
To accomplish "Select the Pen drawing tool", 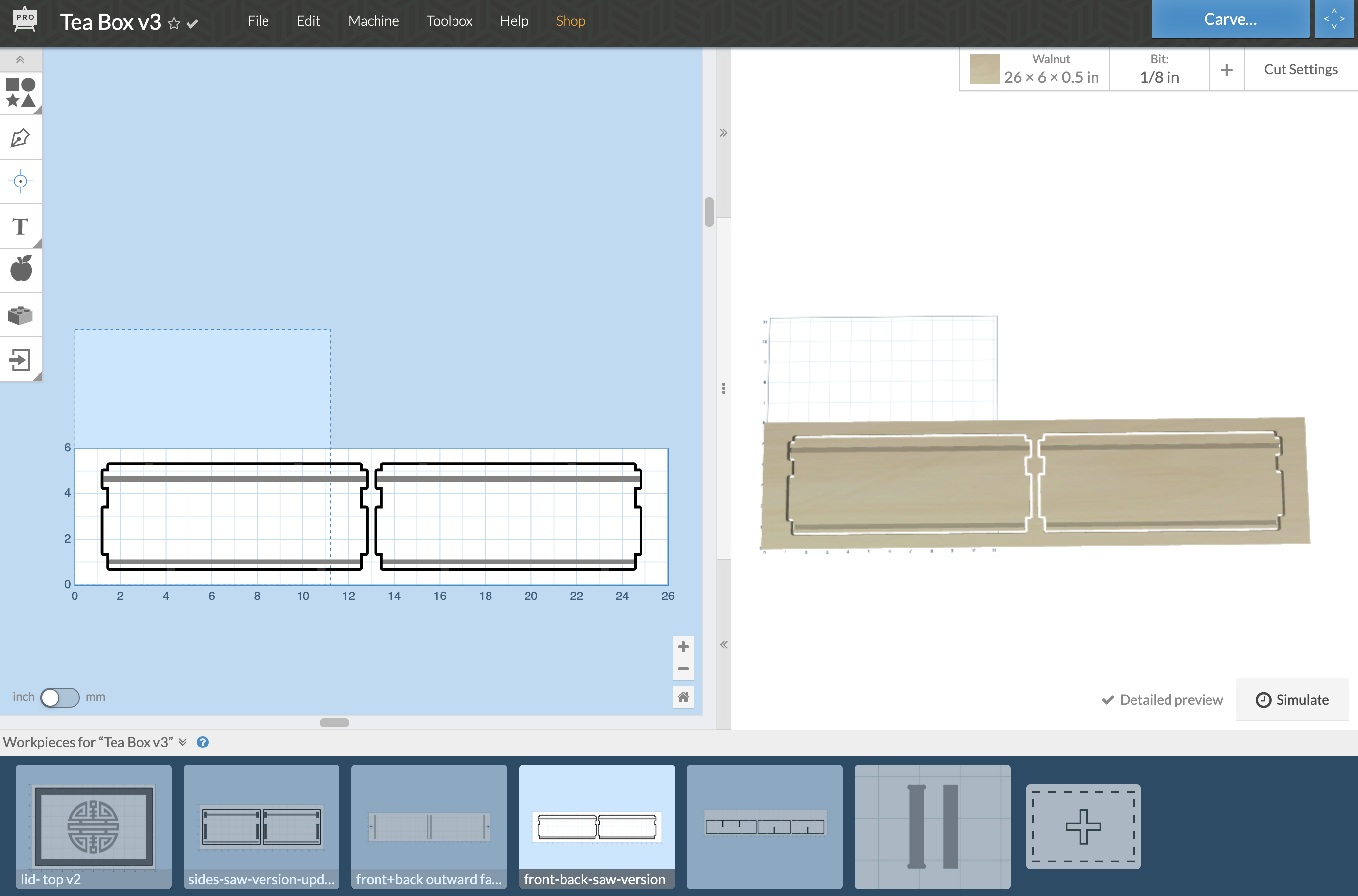I will coord(21,138).
